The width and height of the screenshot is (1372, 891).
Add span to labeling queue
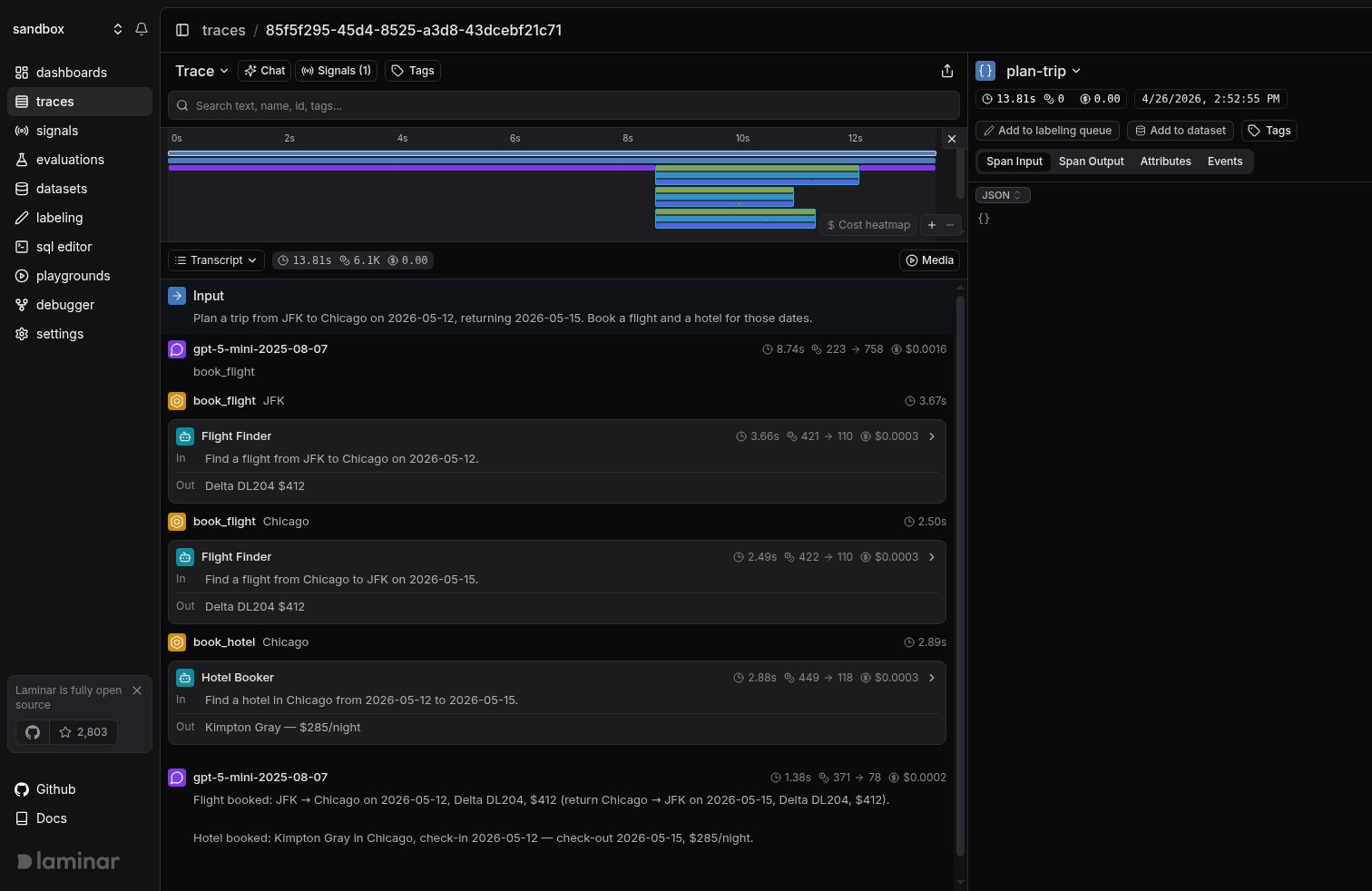click(1047, 131)
